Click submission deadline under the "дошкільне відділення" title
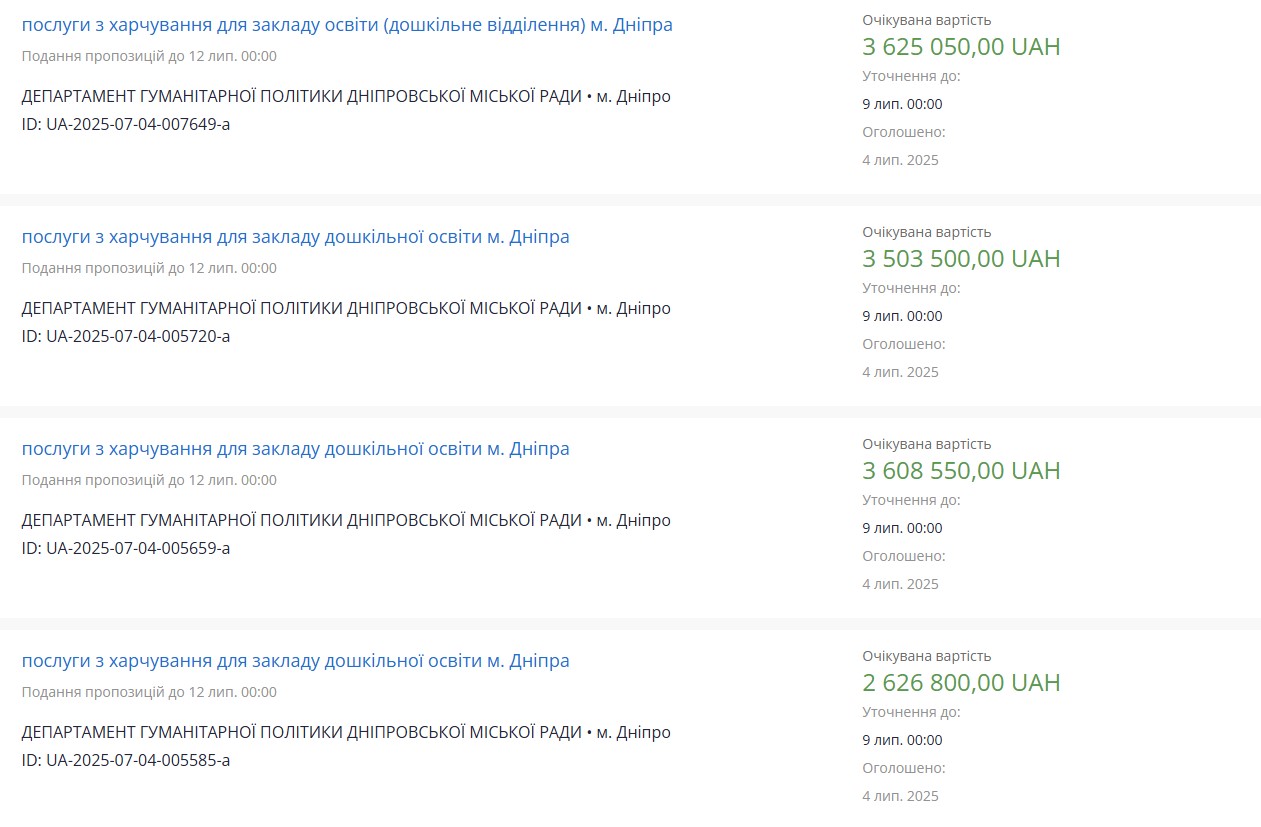This screenshot has width=1261, height=827. pyautogui.click(x=149, y=56)
